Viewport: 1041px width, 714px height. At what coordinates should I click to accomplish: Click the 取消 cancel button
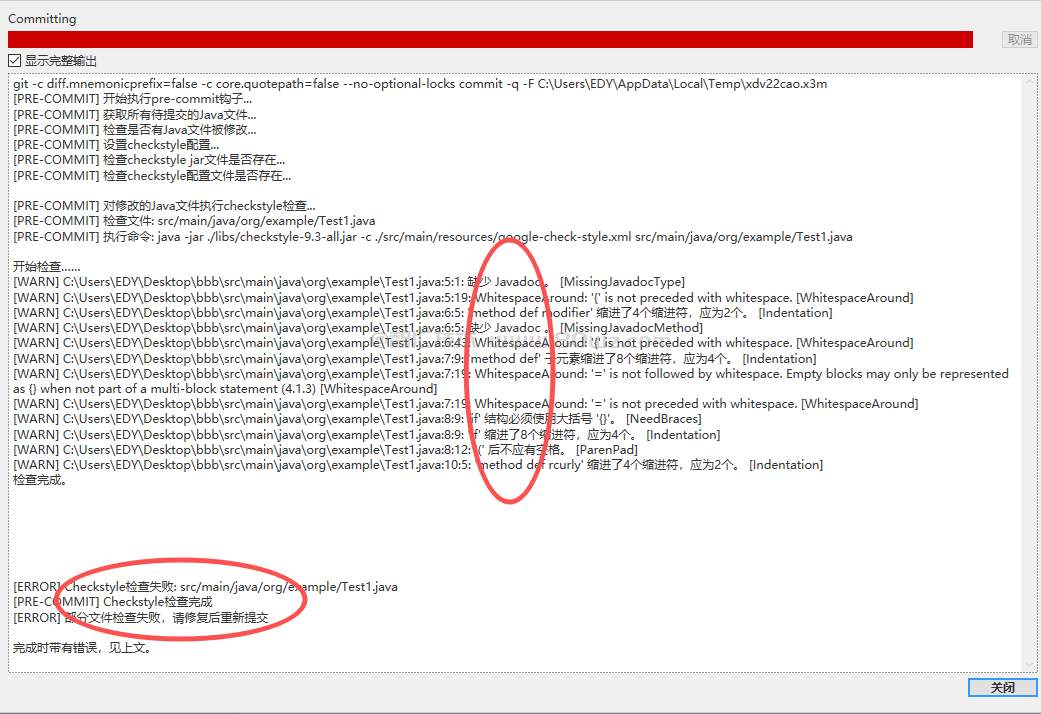(1019, 39)
